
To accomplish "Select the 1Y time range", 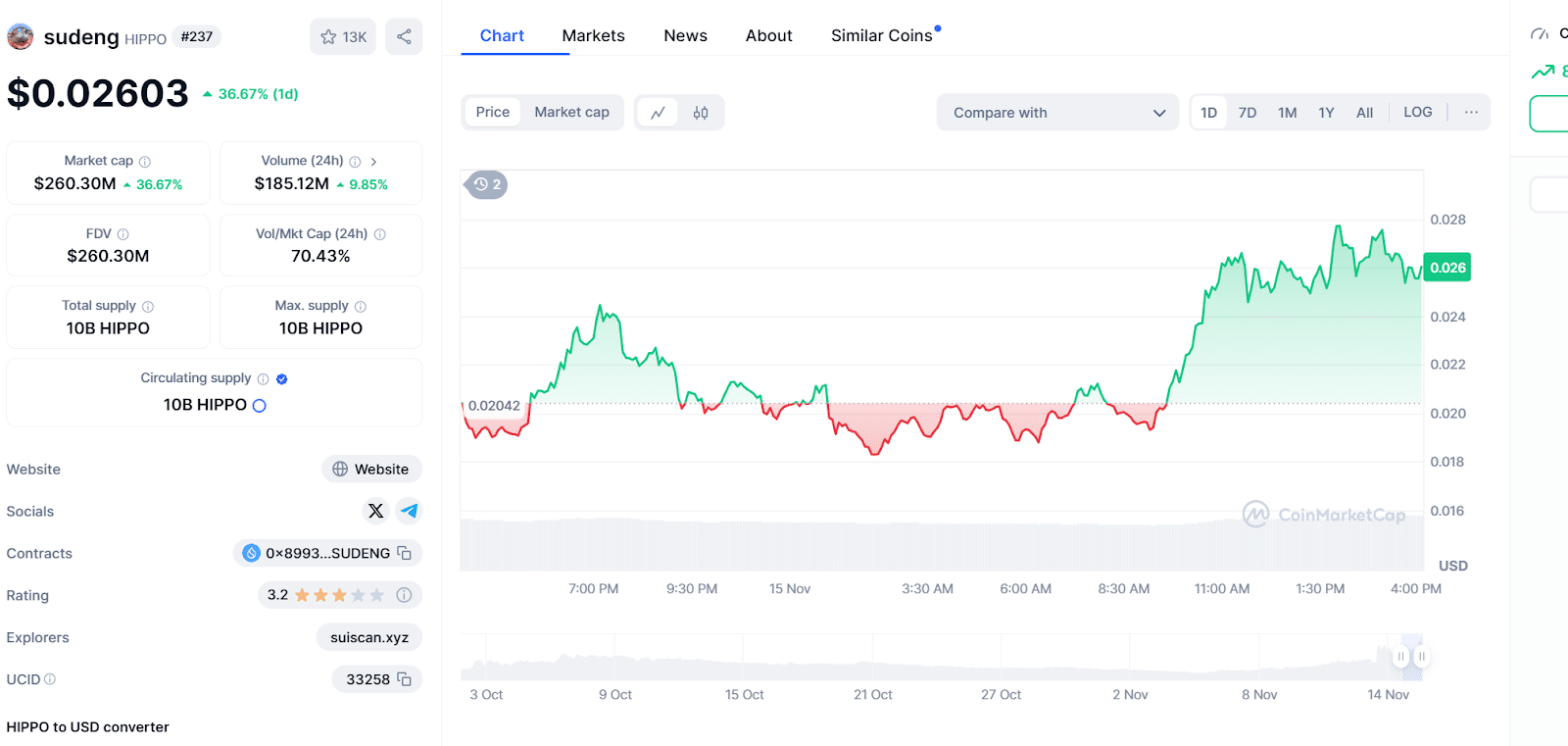I will click(1326, 113).
